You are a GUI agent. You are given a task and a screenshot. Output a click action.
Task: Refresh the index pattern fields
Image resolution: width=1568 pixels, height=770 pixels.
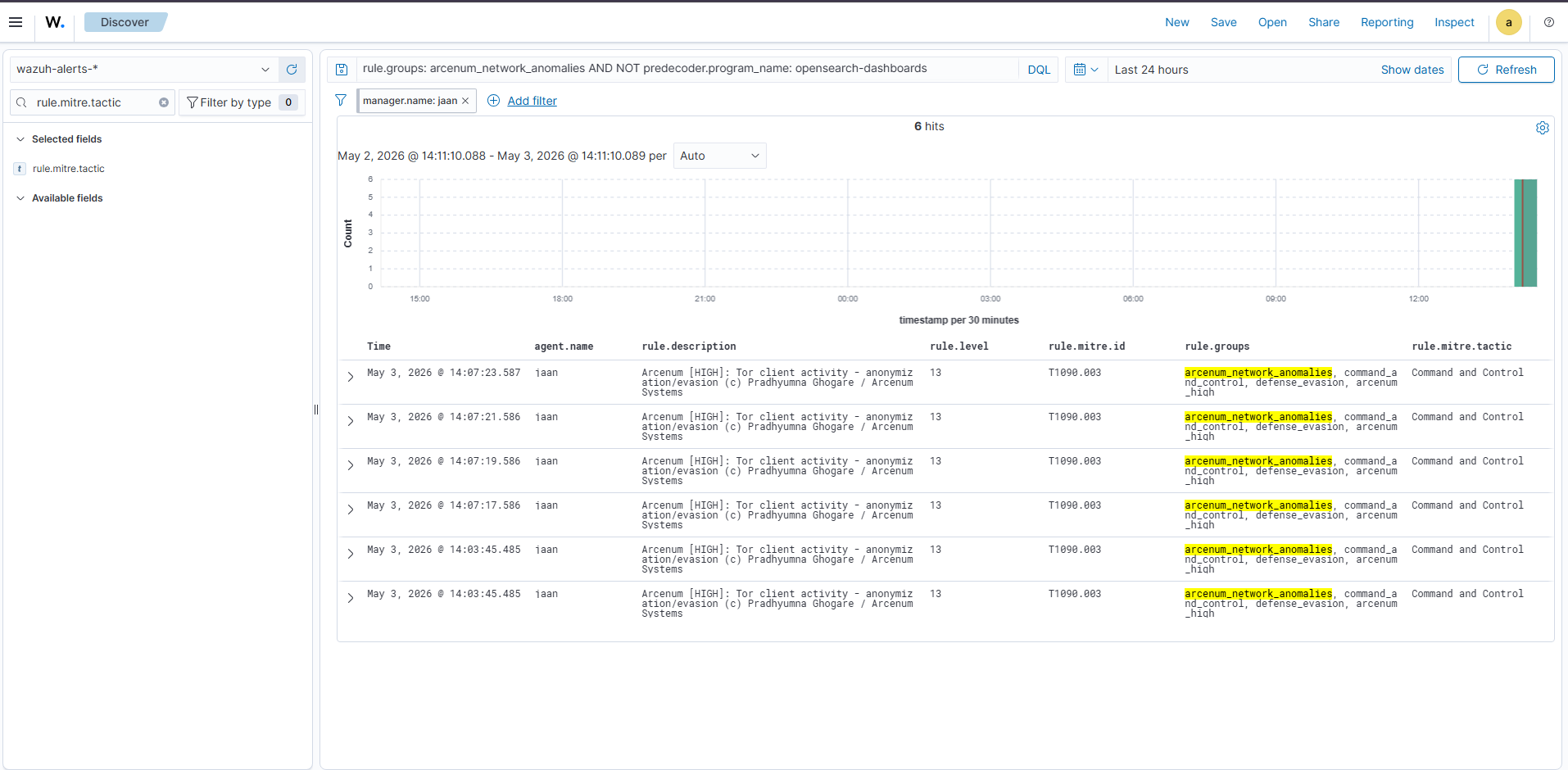292,70
